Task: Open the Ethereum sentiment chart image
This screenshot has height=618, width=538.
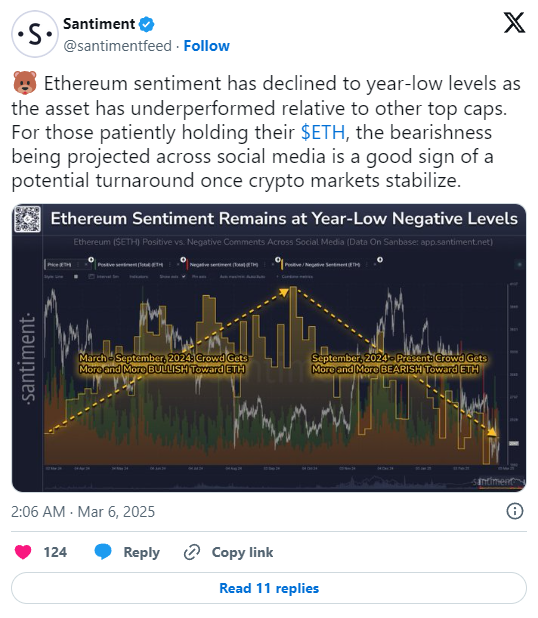Action: coord(269,348)
